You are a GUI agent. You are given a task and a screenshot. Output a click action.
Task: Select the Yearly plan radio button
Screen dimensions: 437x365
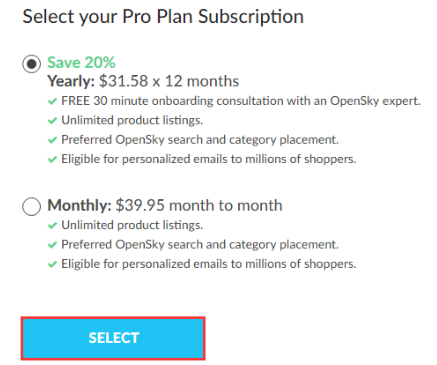point(32,63)
